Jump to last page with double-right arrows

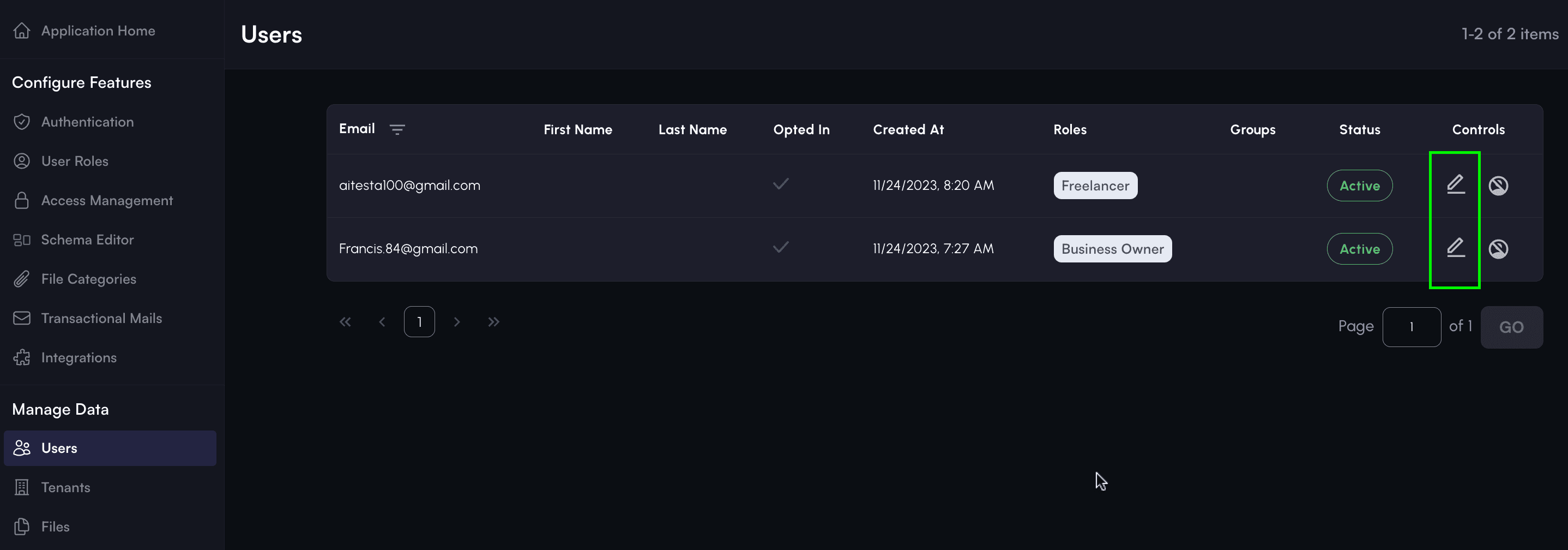pos(493,321)
